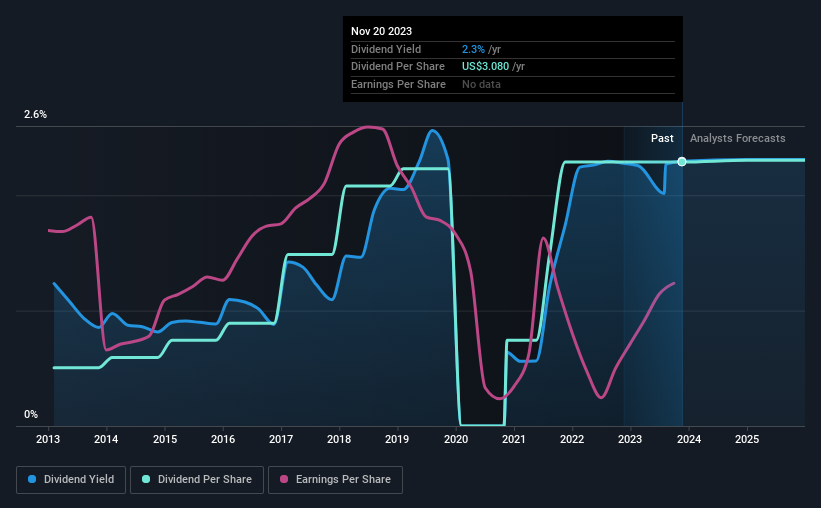
Task: Click the 2.3% dividend yield value in tooltip
Action: 473,49
